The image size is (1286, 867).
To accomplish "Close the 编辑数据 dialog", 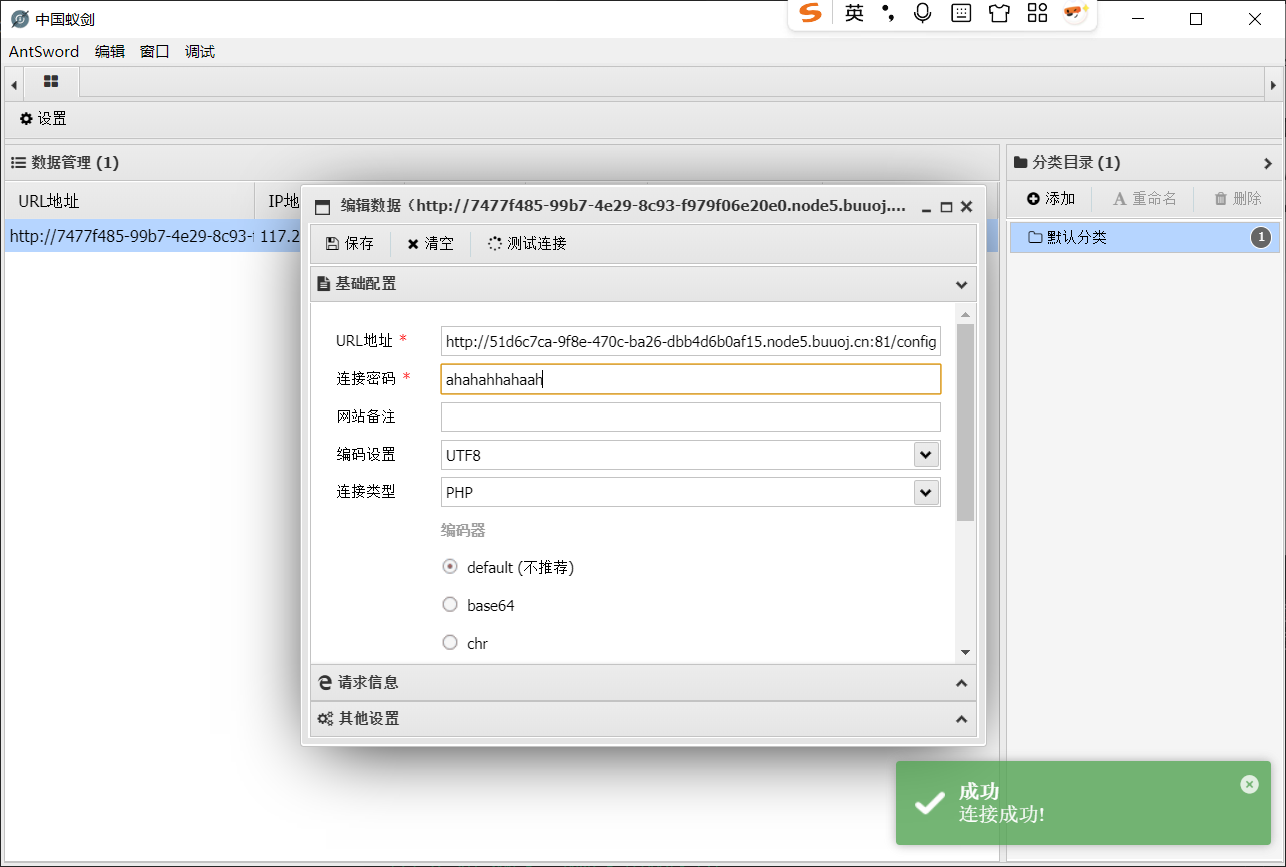I will [x=966, y=207].
